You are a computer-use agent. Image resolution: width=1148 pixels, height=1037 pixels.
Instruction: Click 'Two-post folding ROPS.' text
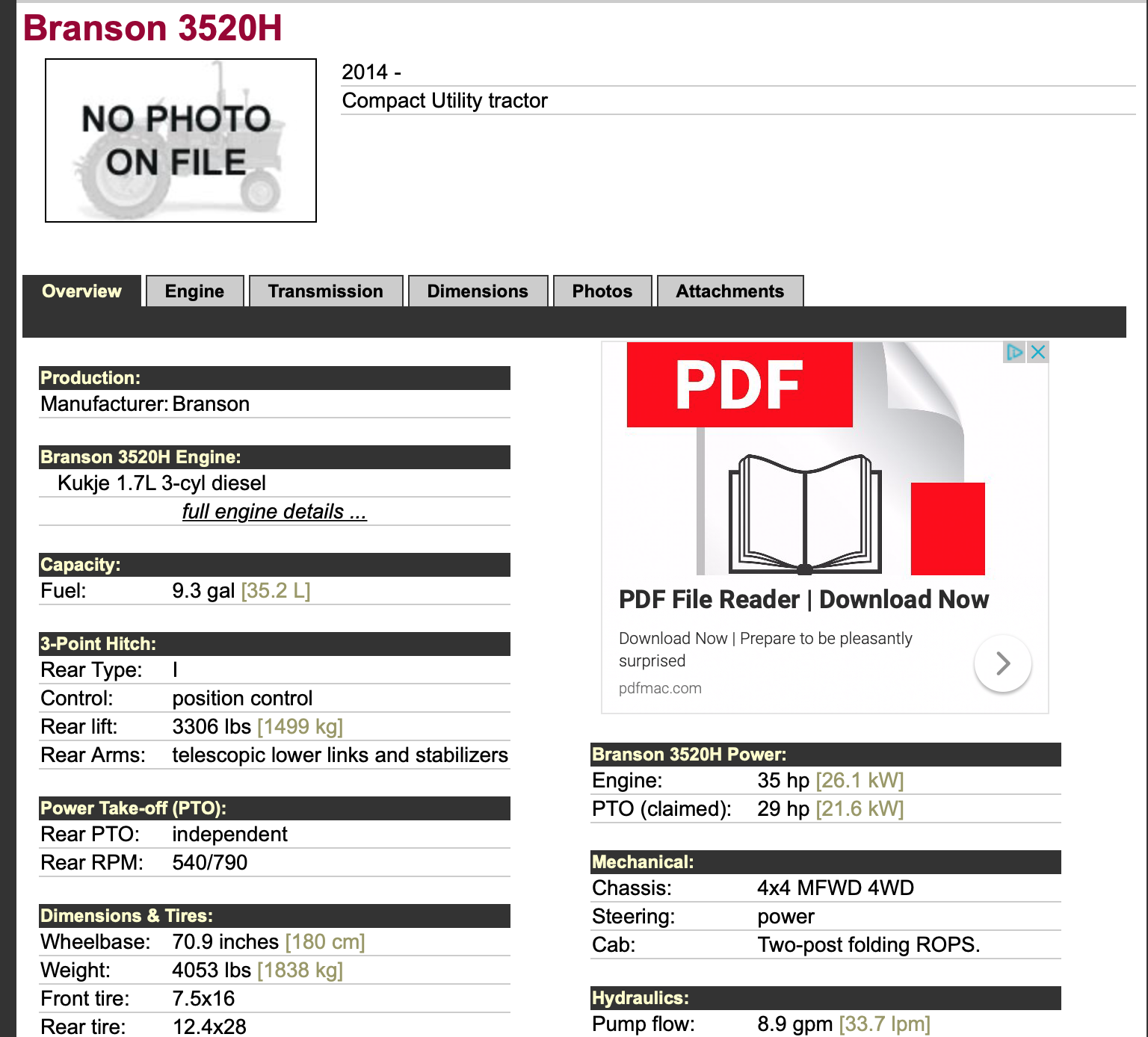[x=868, y=945]
